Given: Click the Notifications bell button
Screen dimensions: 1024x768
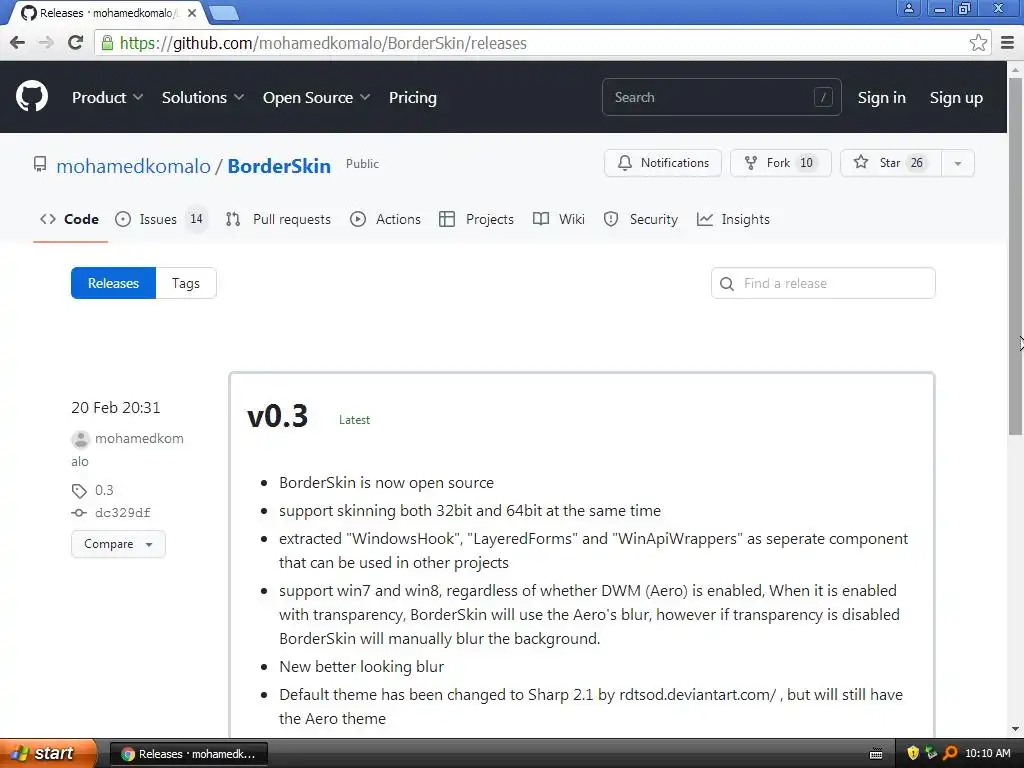Looking at the screenshot, I should coord(663,163).
